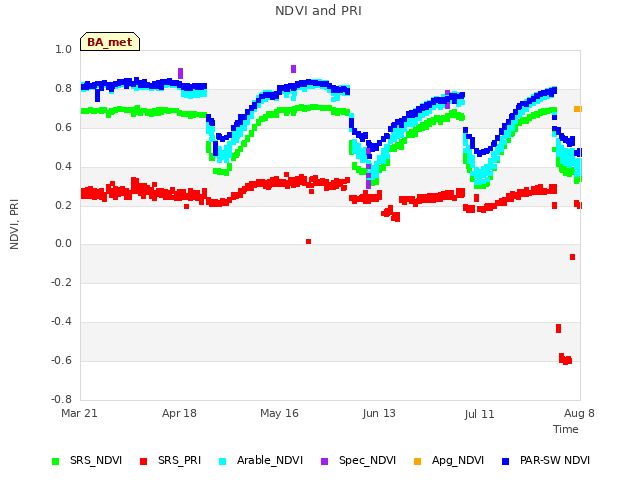Click the orange Apg_NDVI data point near Aug 8
The width and height of the screenshot is (640, 480).
(578, 109)
